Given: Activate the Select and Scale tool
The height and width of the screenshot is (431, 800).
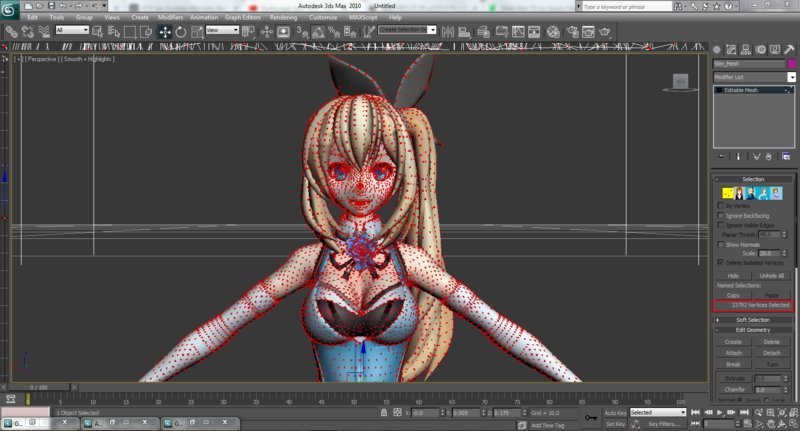Looking at the screenshot, I should coord(197,33).
